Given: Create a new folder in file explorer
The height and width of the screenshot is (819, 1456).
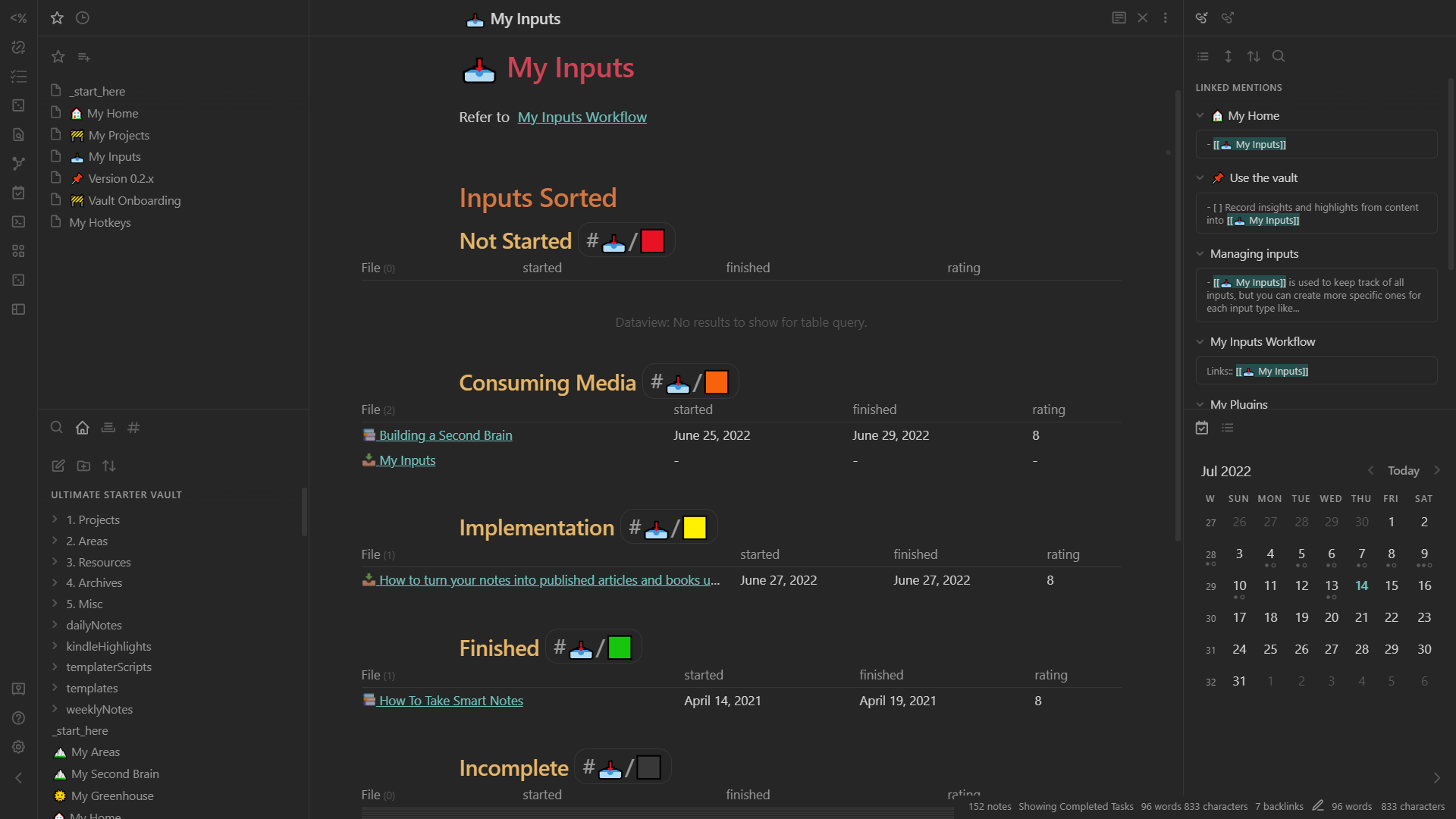Looking at the screenshot, I should click(x=83, y=466).
